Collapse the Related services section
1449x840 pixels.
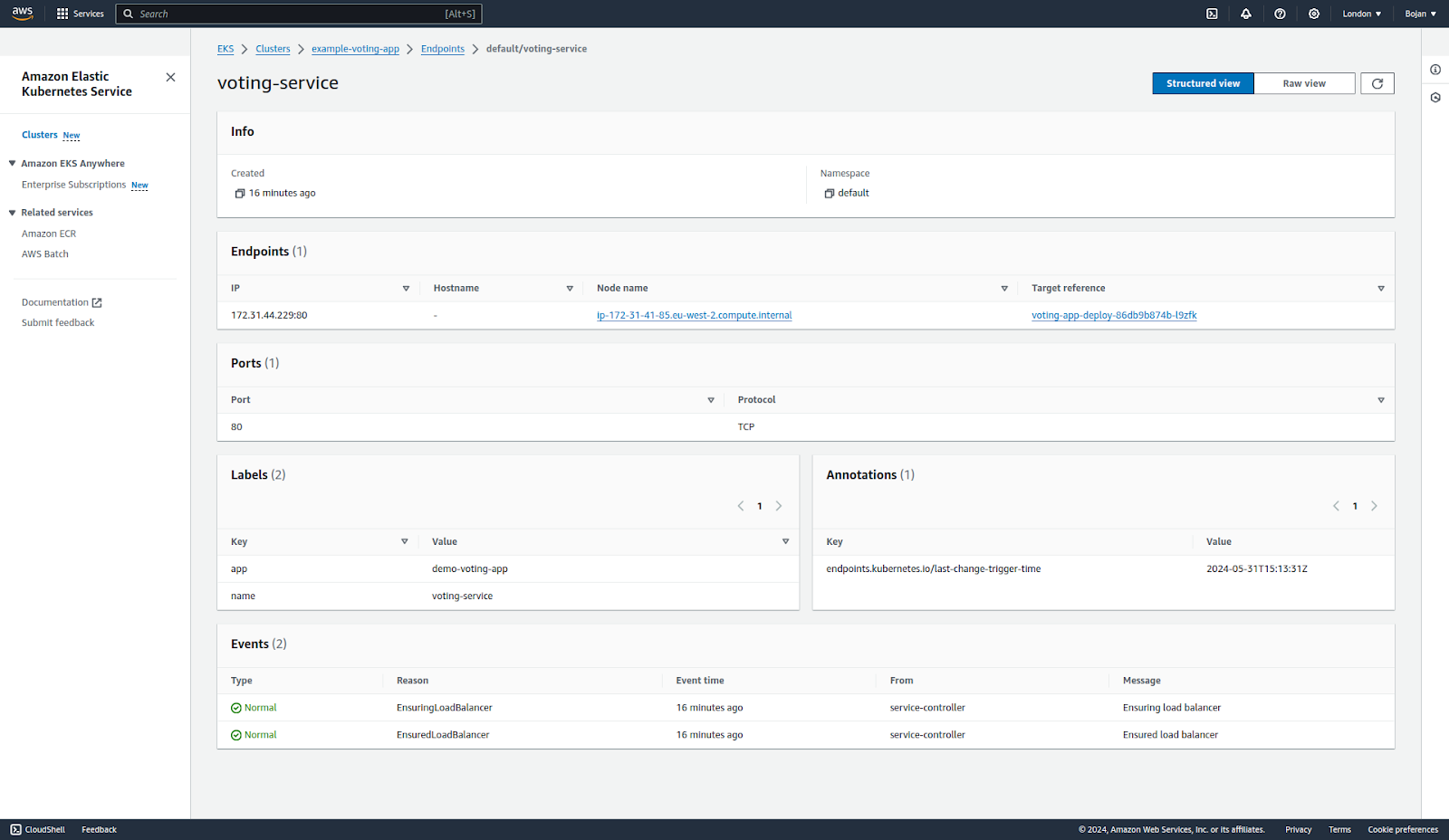click(13, 213)
